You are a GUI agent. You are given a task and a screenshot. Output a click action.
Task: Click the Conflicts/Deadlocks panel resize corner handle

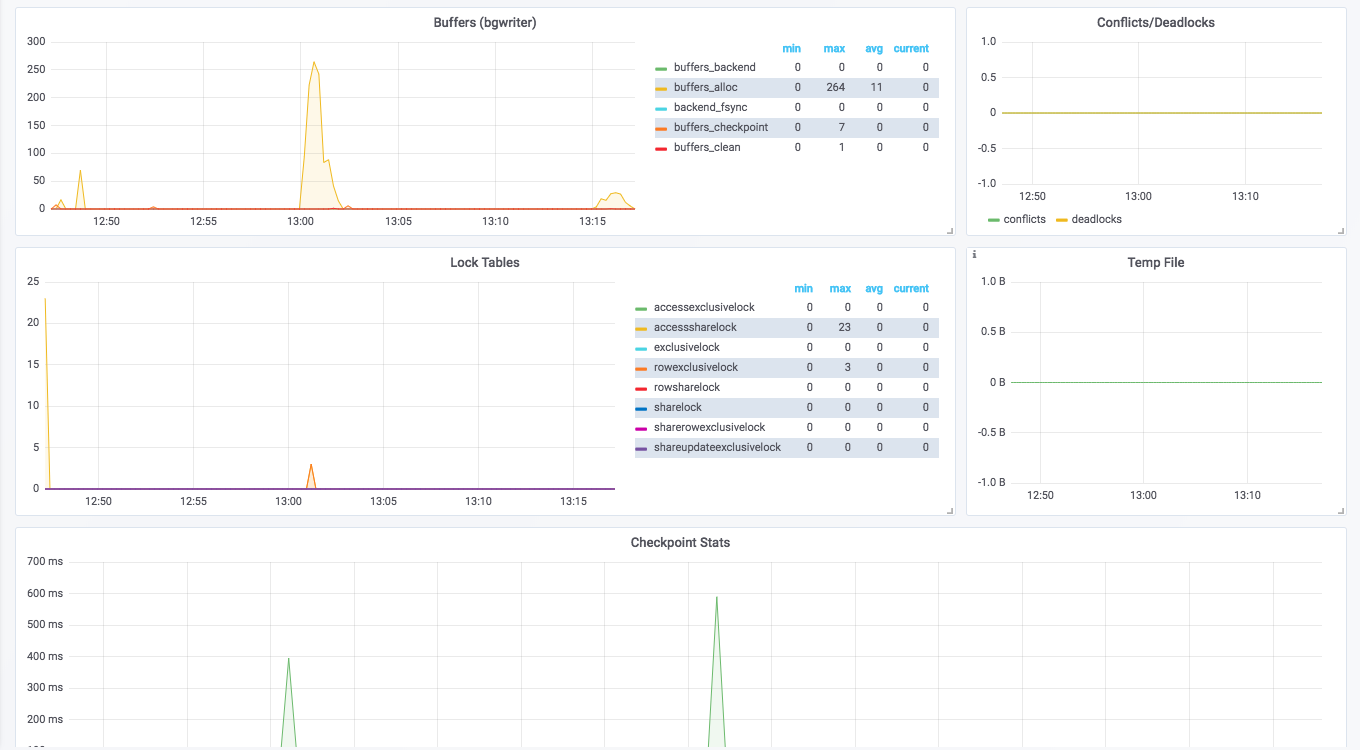click(x=1341, y=231)
